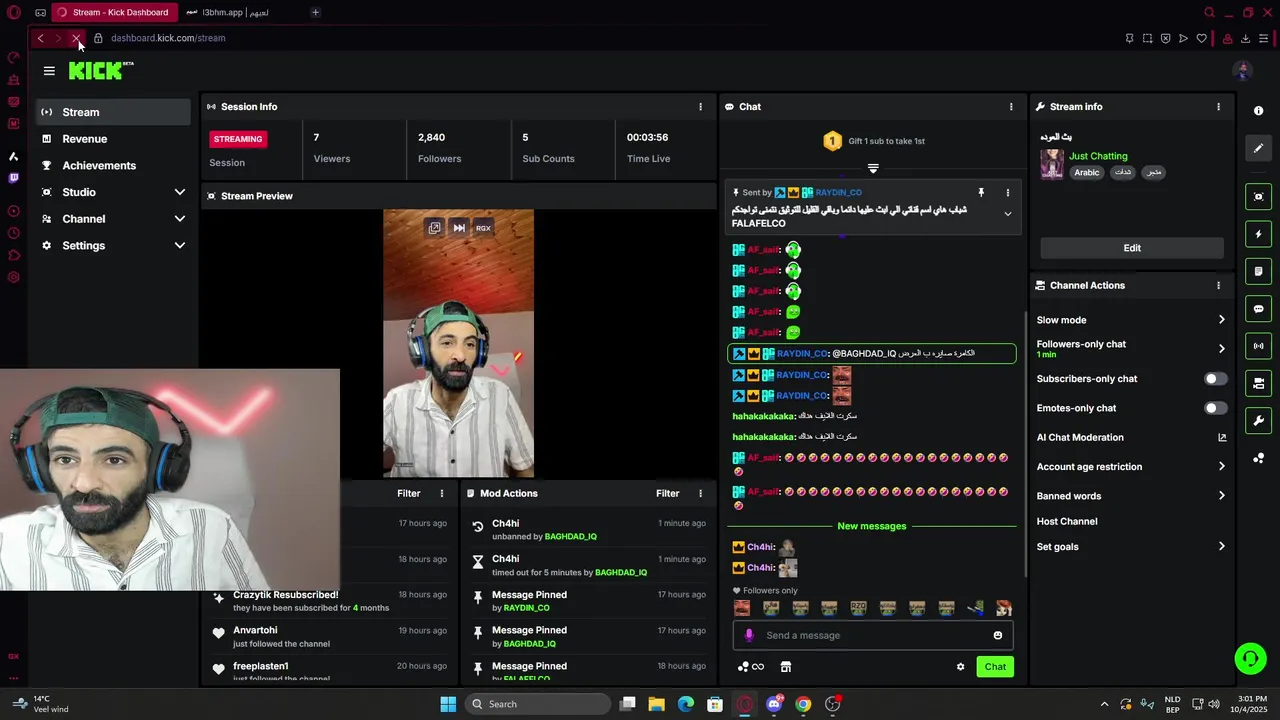Click the pin icon on pinned message
This screenshot has height=720, width=1280.
pos(981,192)
